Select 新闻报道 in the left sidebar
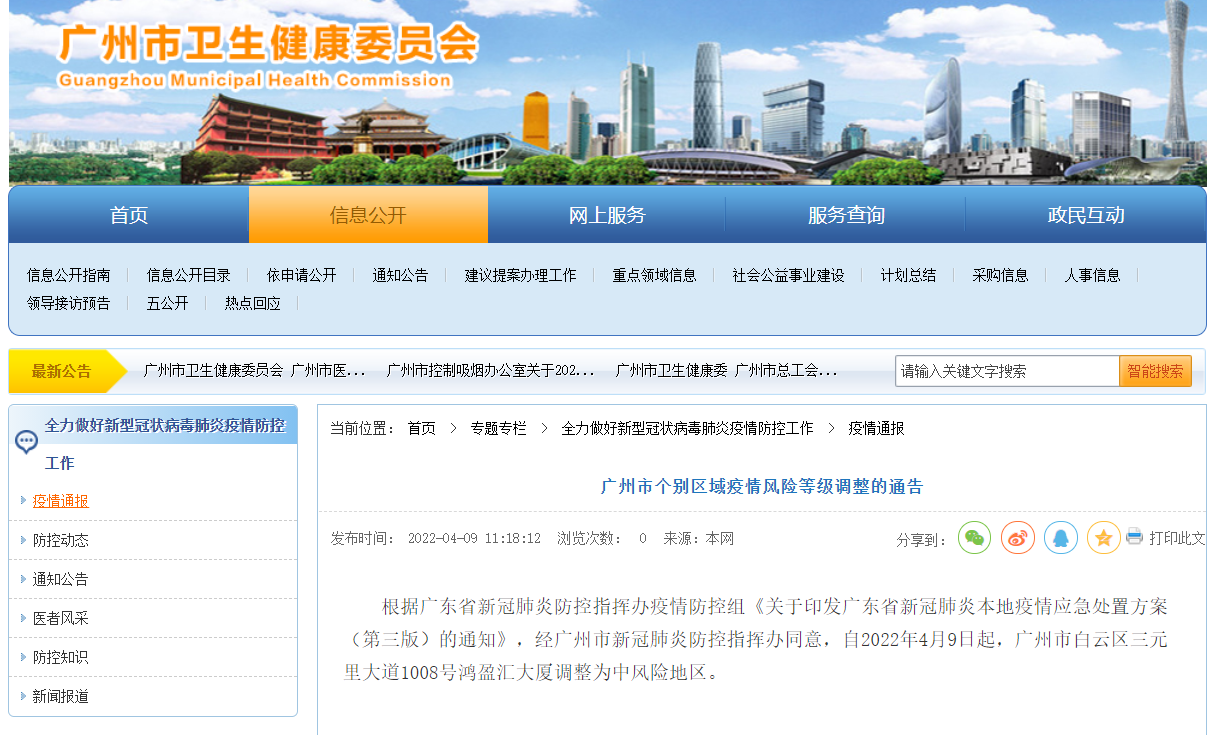 point(61,696)
